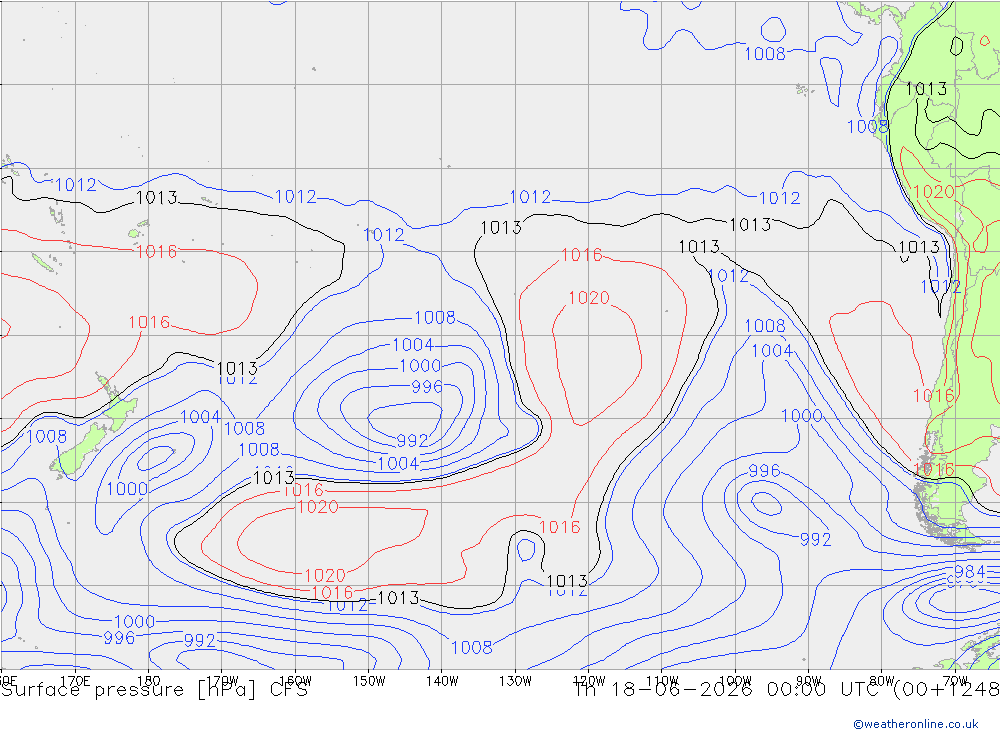
Task: Click the 120W longitude label
Action: [x=589, y=681]
